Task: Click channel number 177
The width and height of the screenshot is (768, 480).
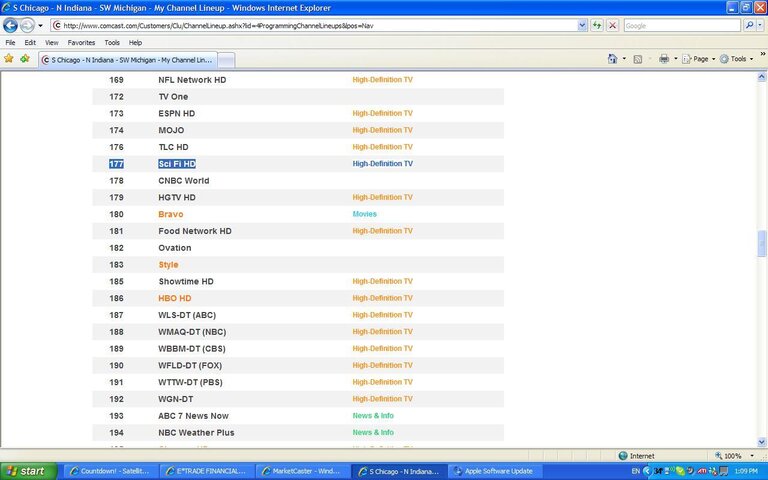Action: click(x=116, y=164)
